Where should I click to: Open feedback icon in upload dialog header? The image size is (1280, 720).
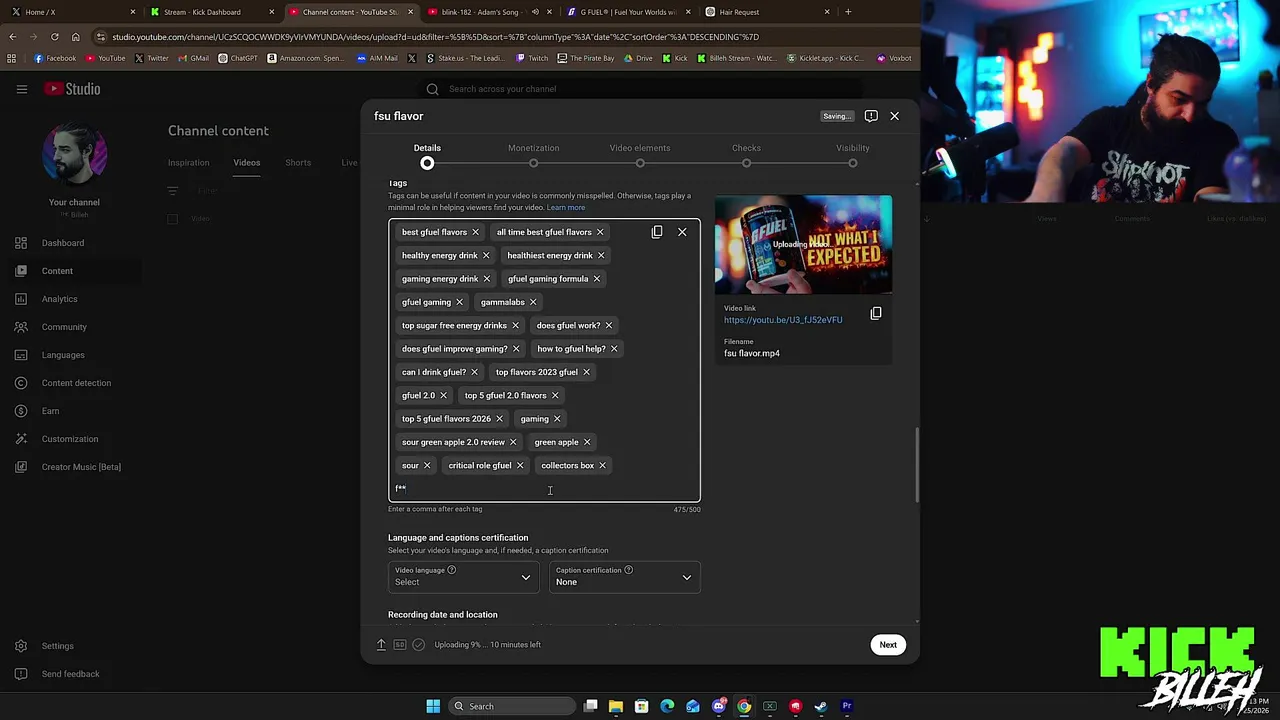pos(871,116)
